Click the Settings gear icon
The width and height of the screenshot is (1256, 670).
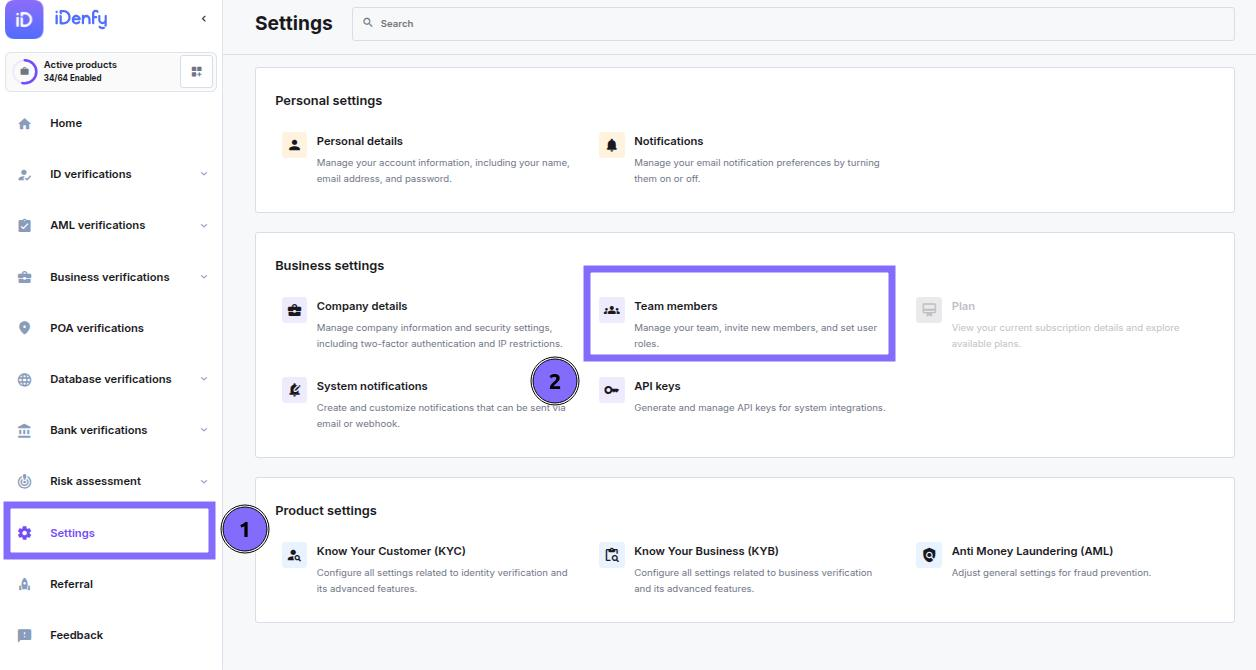pos(25,533)
